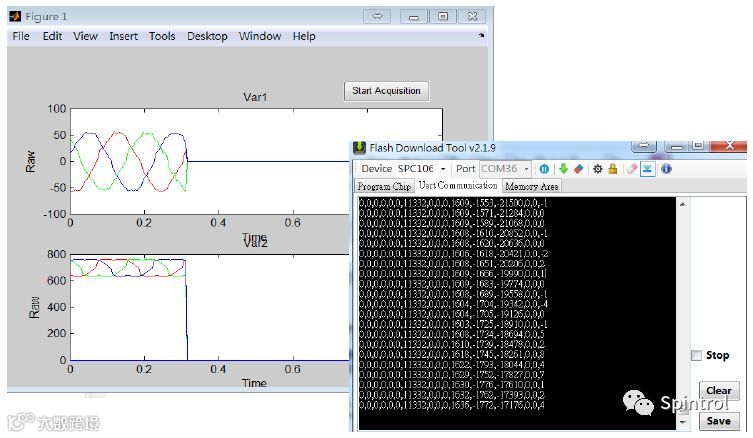Switch to the Memory Area tab
Image resolution: width=753 pixels, height=438 pixels.
coord(532,186)
